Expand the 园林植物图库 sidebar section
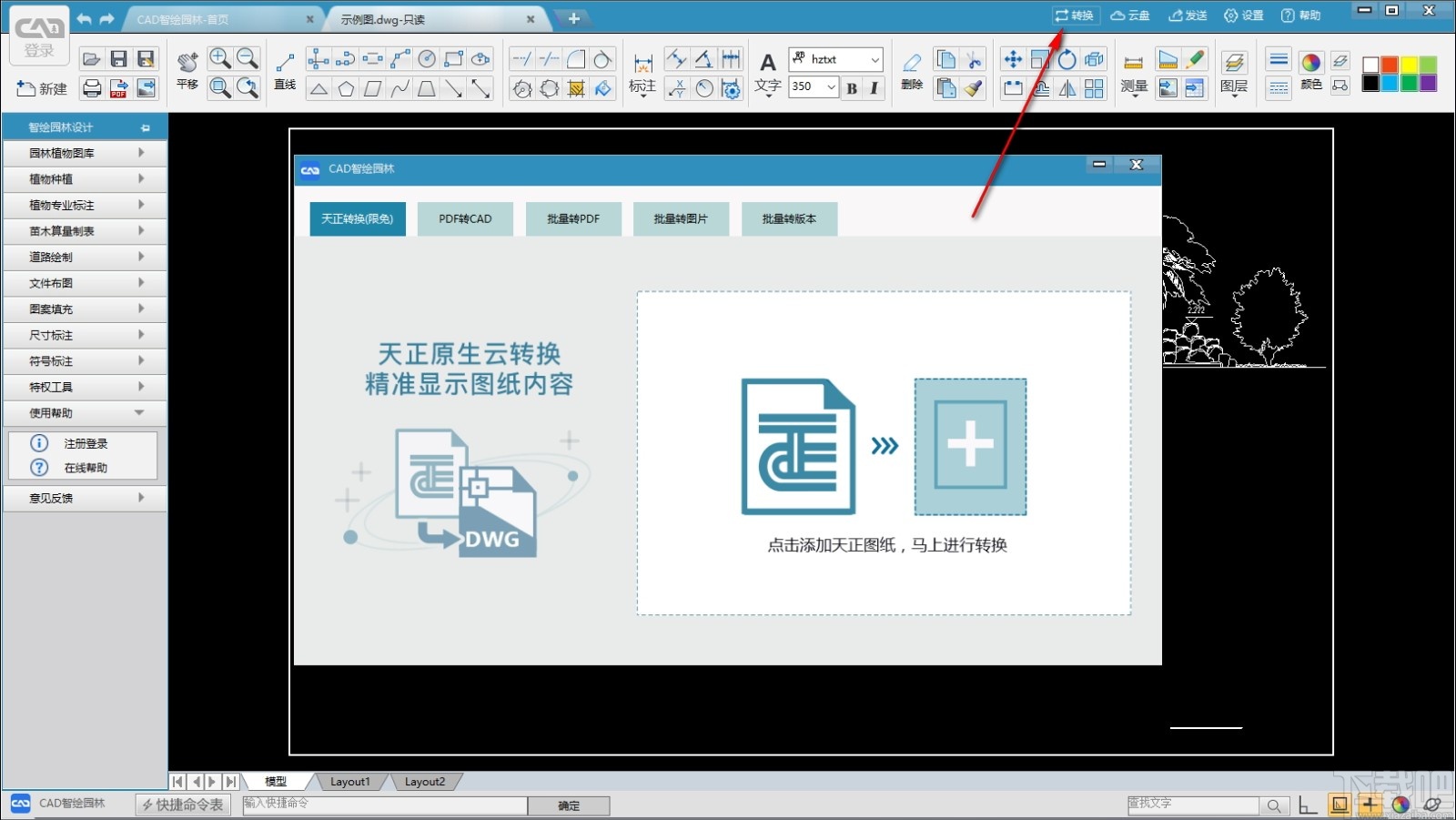 [x=86, y=153]
